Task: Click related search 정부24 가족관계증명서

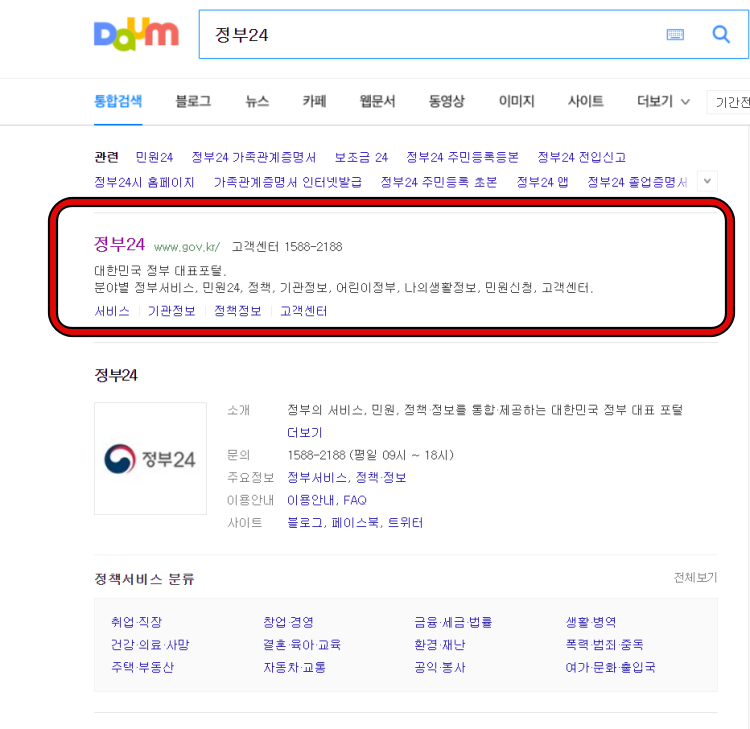Action: click(x=254, y=157)
